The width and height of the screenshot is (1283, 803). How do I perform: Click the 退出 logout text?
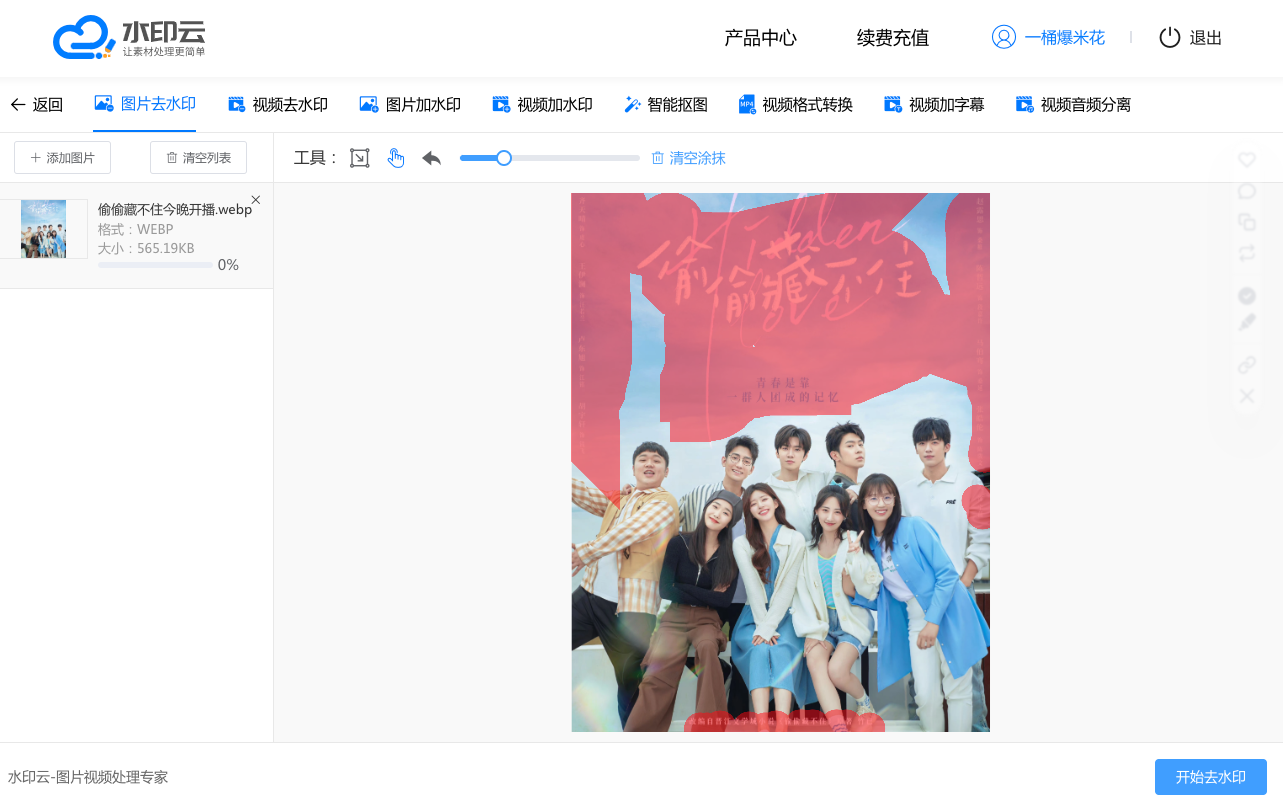(x=1206, y=38)
